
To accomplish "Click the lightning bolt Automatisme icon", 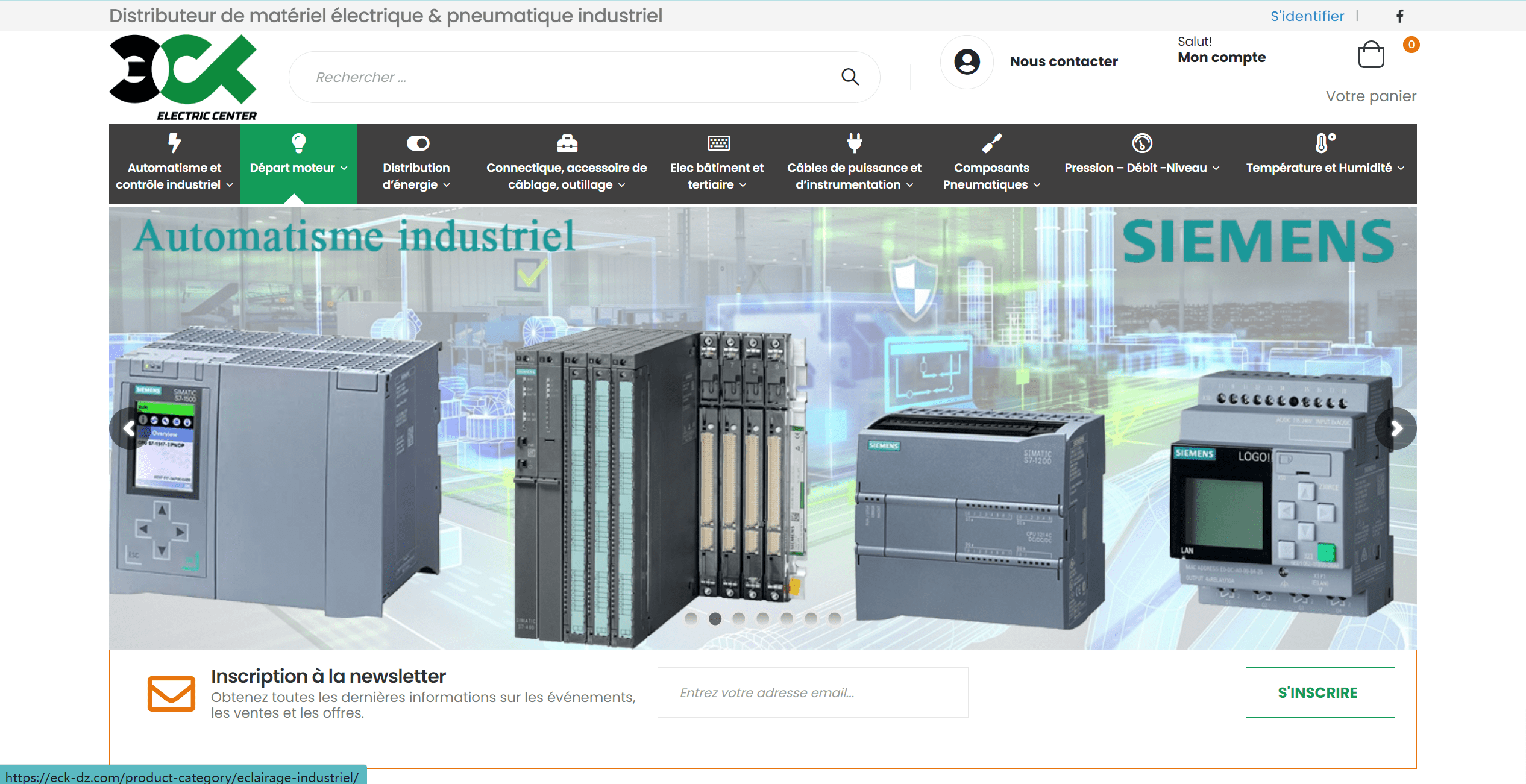I will click(174, 143).
